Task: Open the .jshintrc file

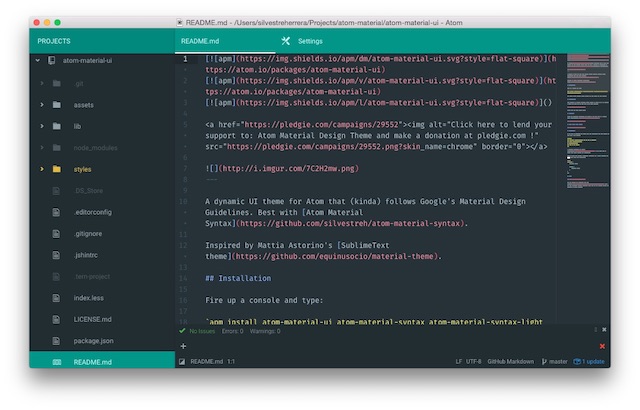Action: (86, 255)
